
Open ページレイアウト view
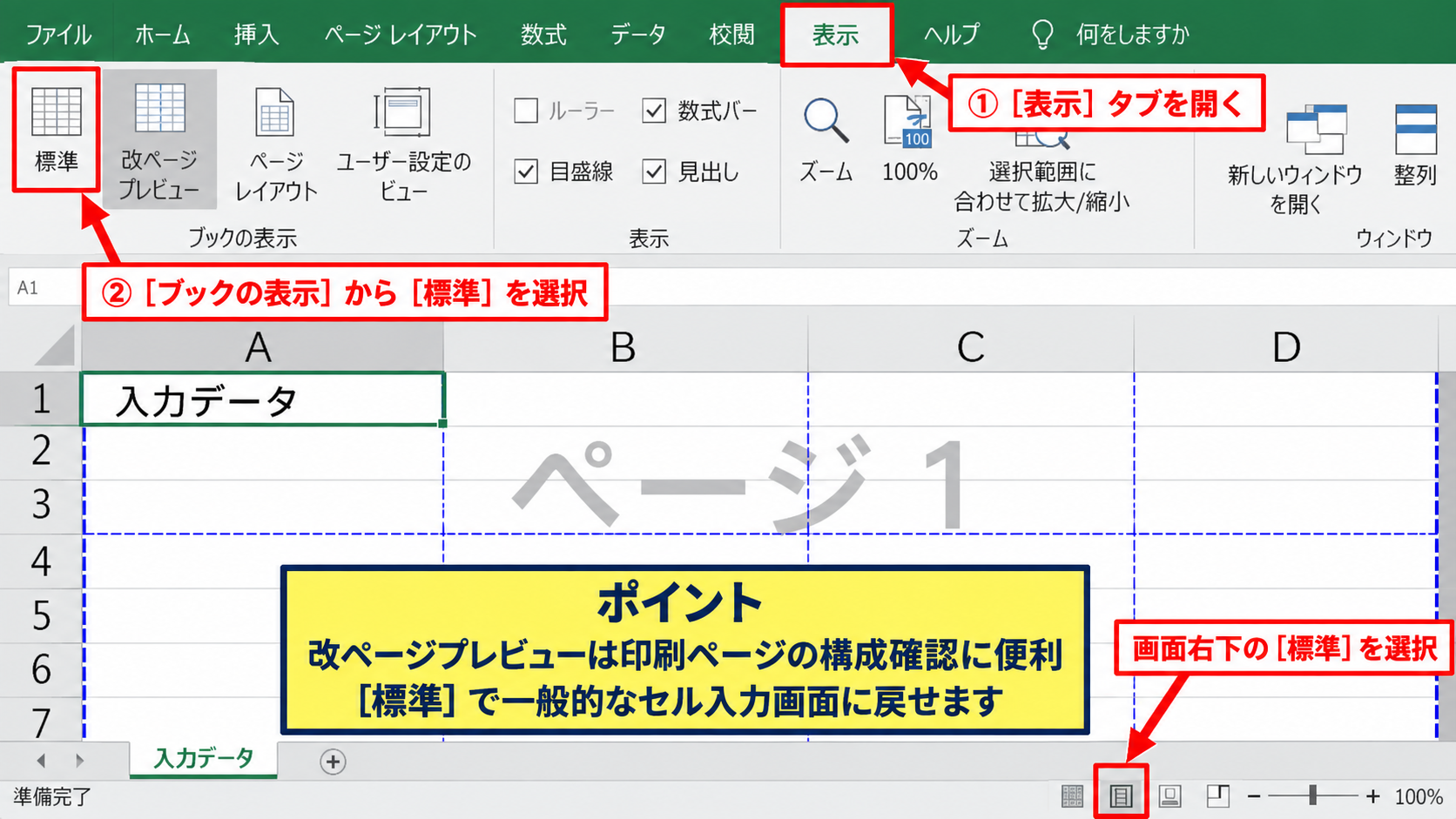(276, 144)
